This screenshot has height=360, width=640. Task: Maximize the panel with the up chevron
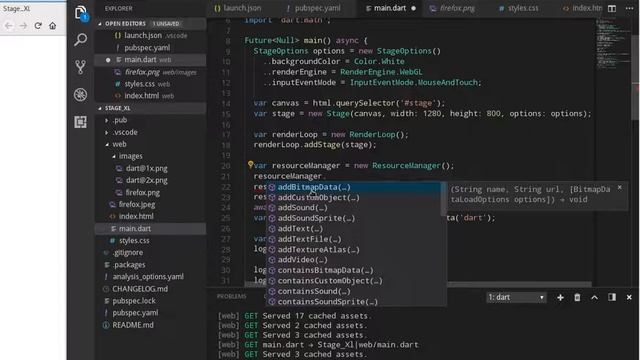point(594,298)
